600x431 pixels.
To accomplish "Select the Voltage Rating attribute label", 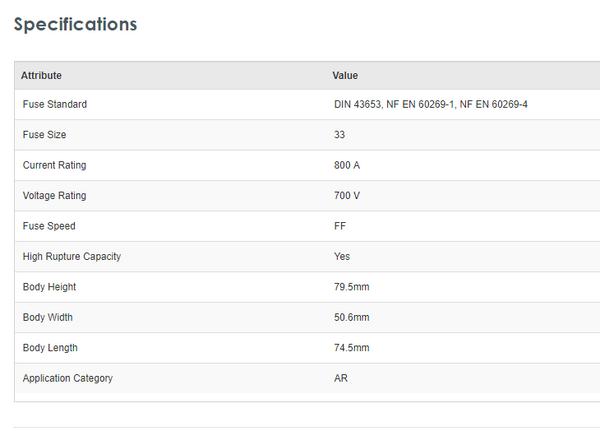I will pos(54,196).
